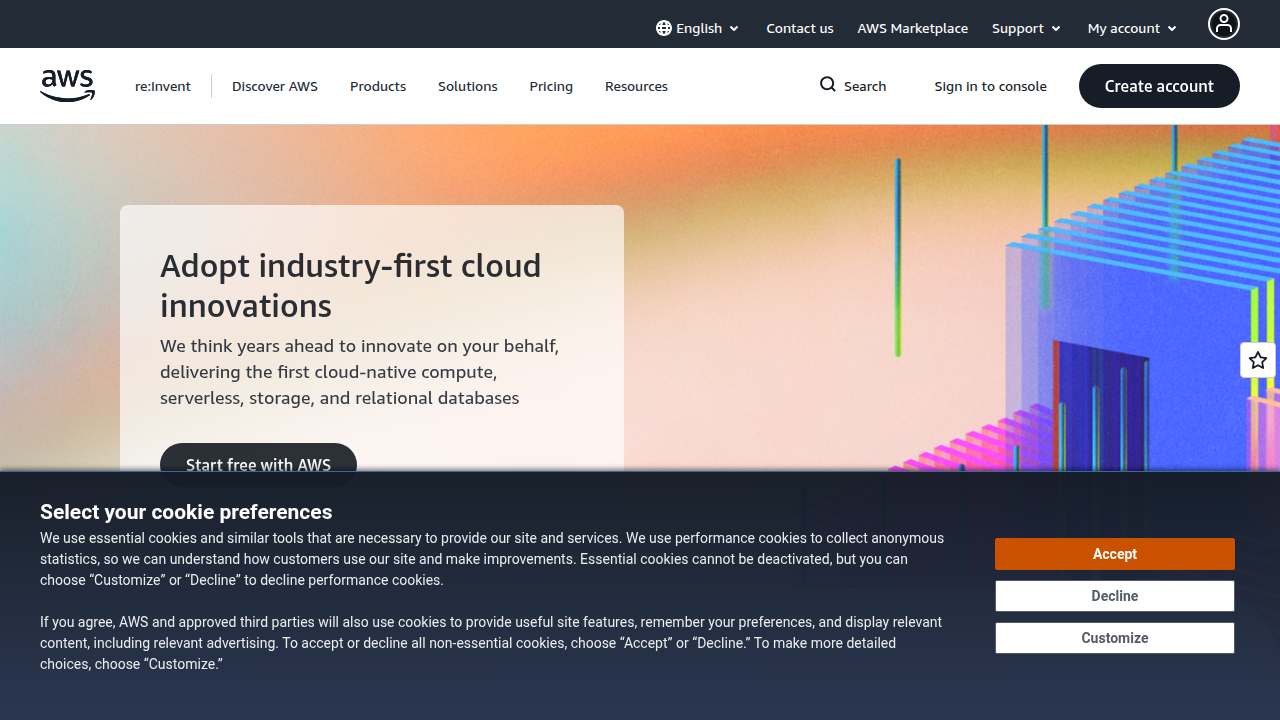1280x720 pixels.
Task: Click 'Select your cookie preferences' heading
Action: 186,512
